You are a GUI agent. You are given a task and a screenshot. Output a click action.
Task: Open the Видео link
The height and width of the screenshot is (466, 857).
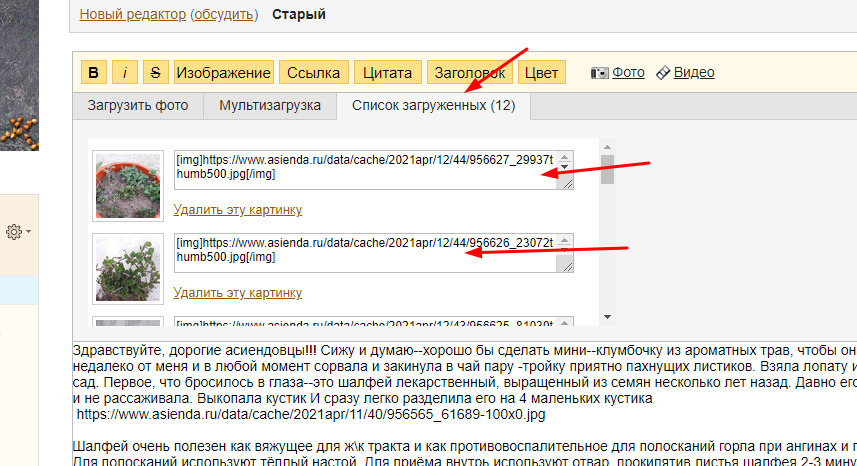[694, 72]
